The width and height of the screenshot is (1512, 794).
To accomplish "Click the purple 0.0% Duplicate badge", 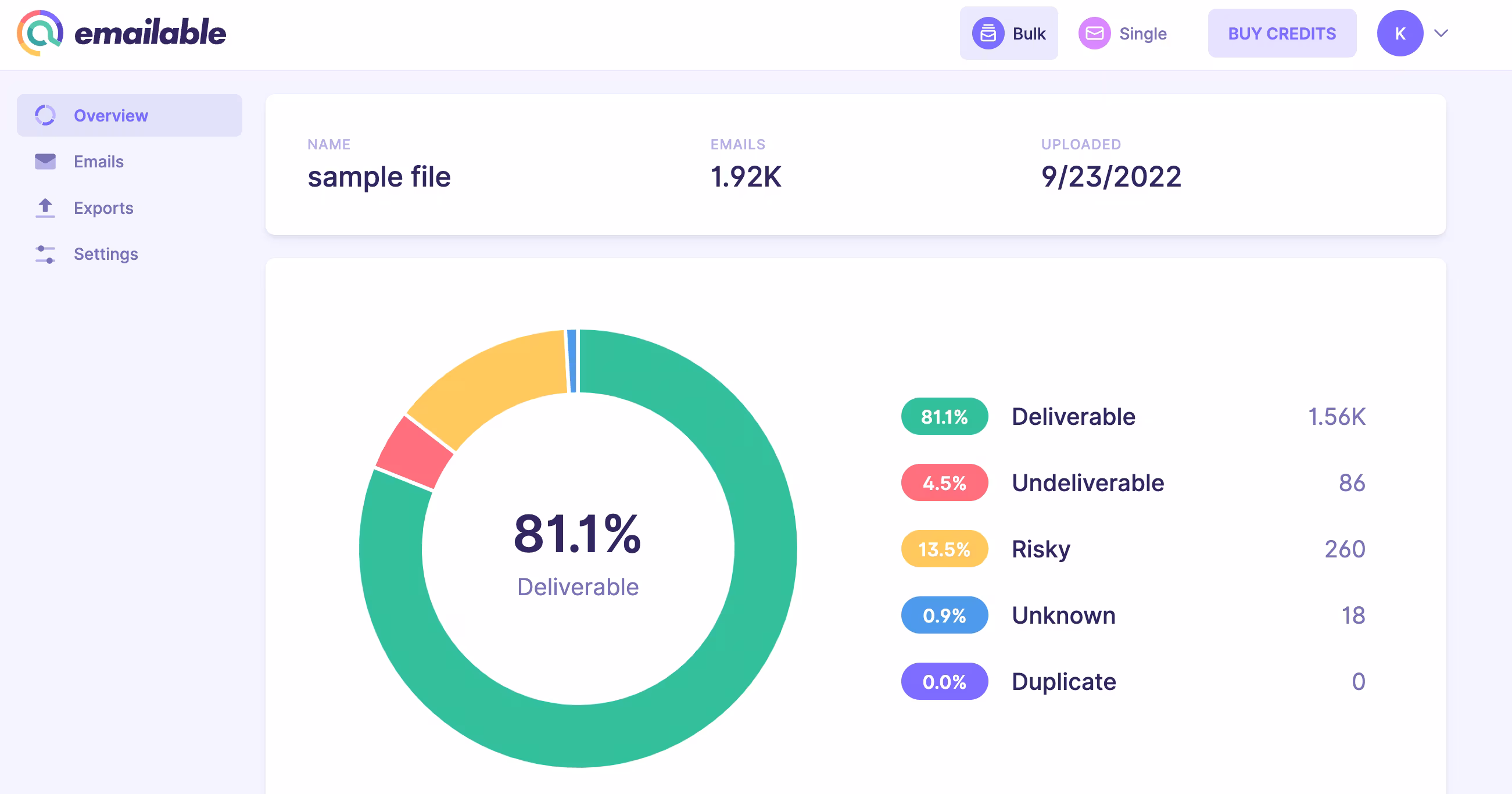I will click(x=944, y=682).
